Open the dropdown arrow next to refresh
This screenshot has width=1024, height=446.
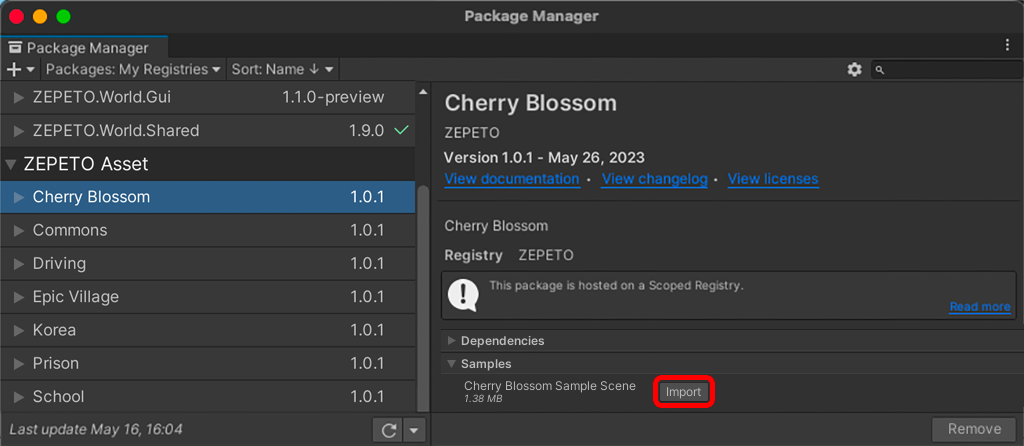[415, 430]
